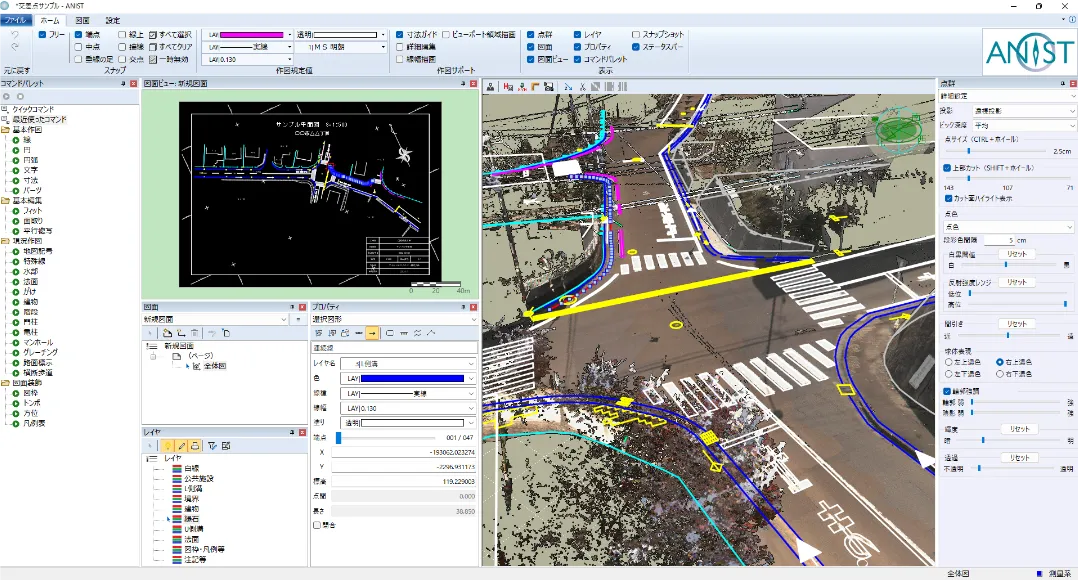1078x580 pixels.
Task: Click the redo arrow in the ribbon
Action: point(15,47)
